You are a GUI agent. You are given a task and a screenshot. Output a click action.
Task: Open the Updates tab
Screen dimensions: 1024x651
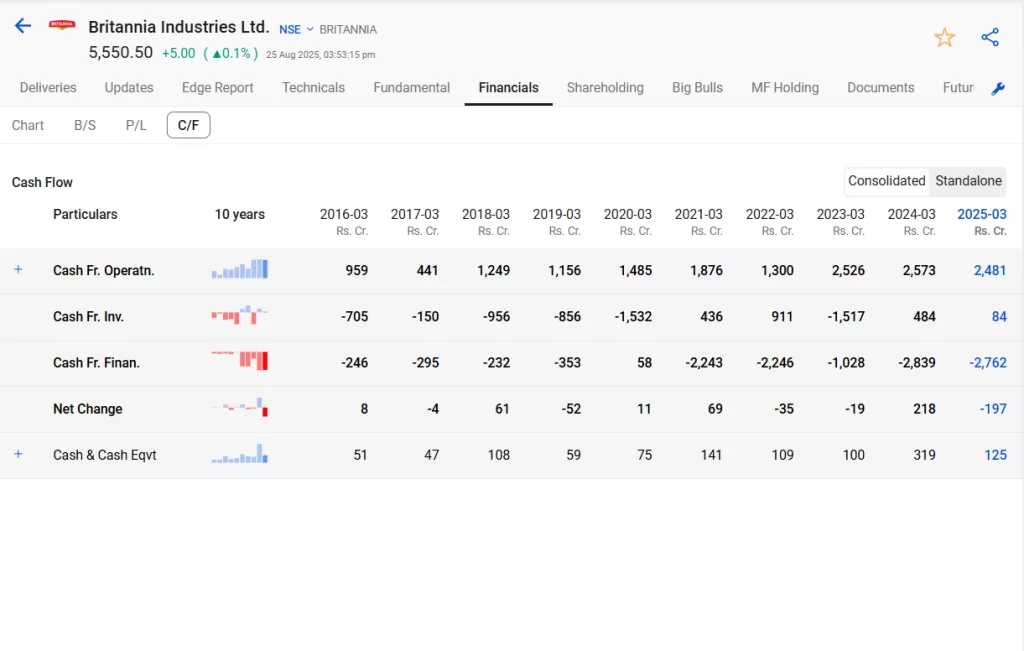point(129,87)
